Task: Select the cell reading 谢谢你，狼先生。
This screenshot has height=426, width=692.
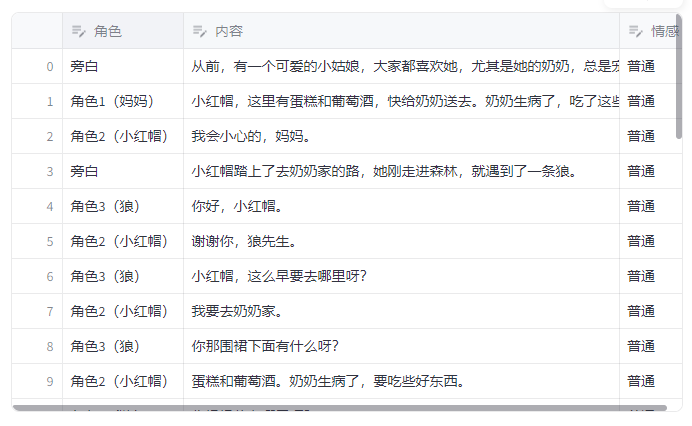Action: tap(244, 241)
